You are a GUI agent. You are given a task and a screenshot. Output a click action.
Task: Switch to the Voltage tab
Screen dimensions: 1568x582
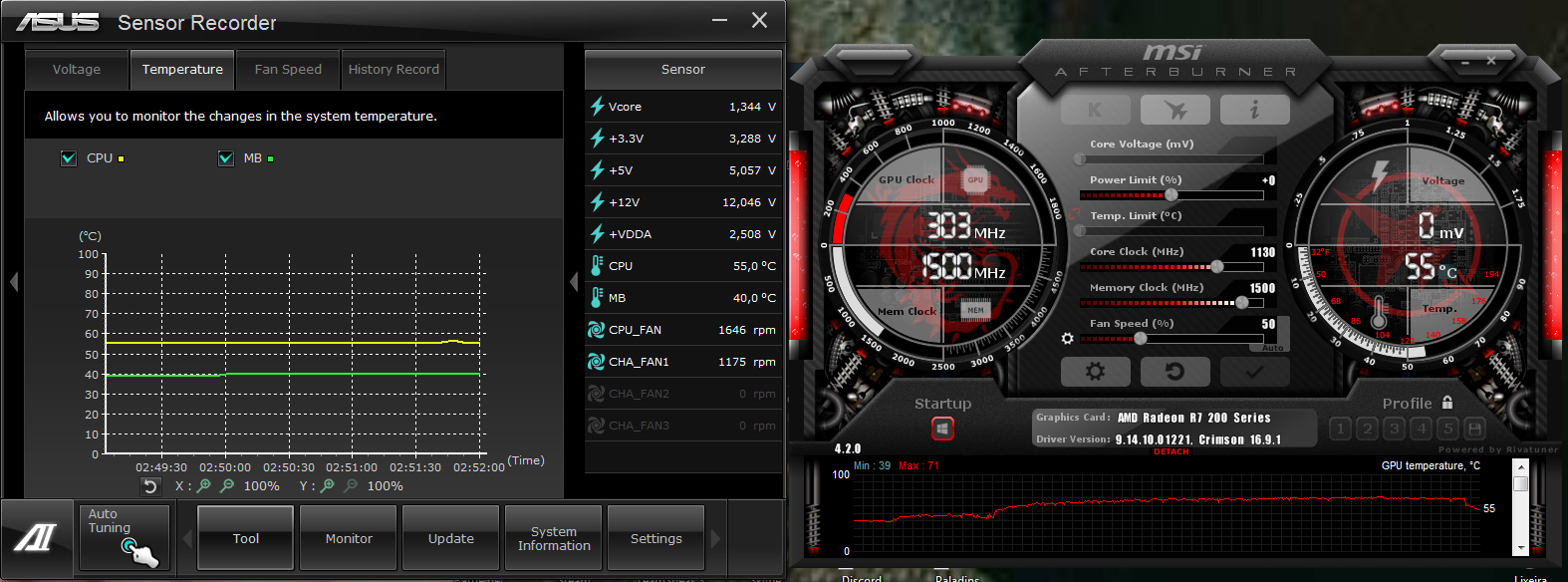[x=77, y=70]
